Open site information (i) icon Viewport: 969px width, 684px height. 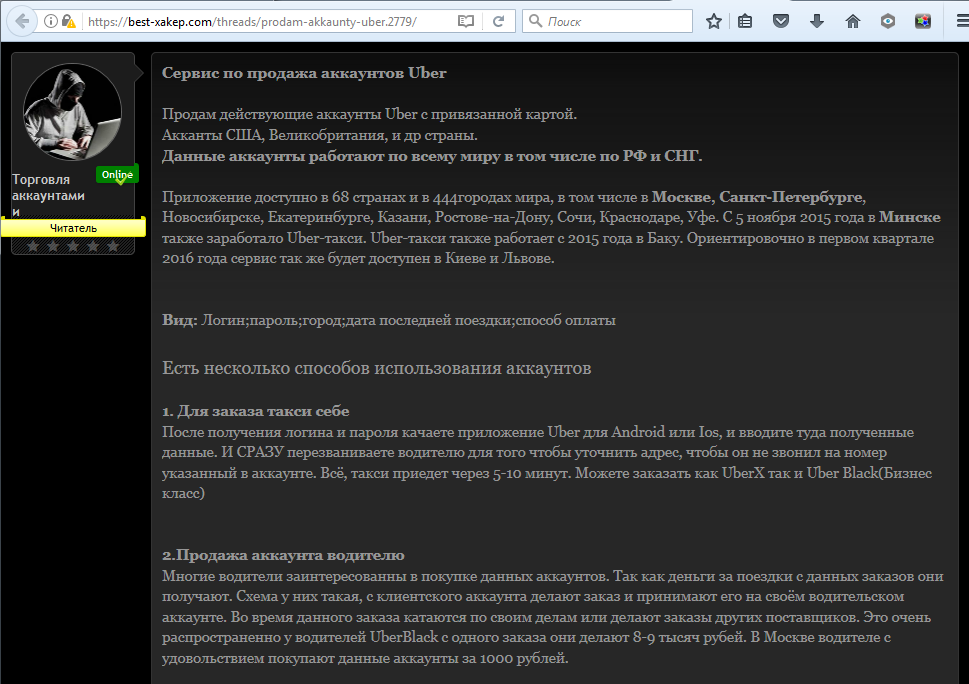(51, 22)
